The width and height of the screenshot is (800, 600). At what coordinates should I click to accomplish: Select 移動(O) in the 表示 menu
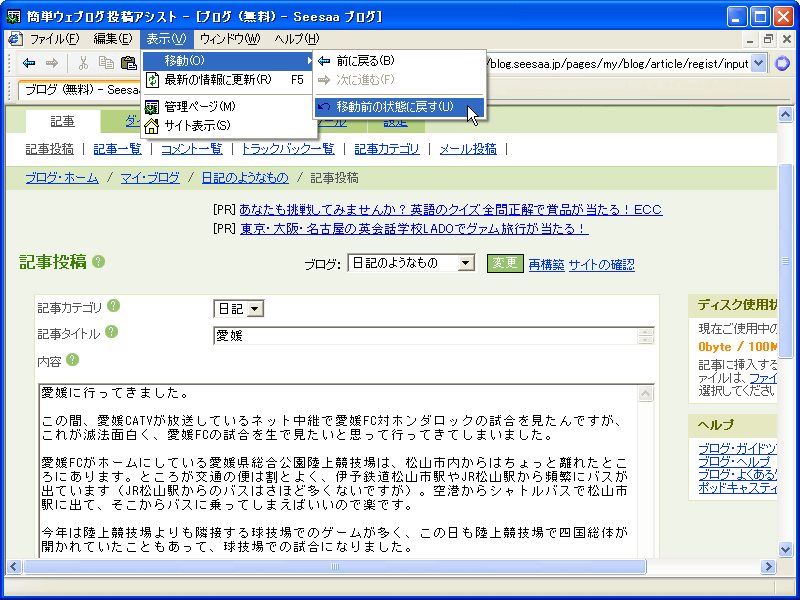228,61
